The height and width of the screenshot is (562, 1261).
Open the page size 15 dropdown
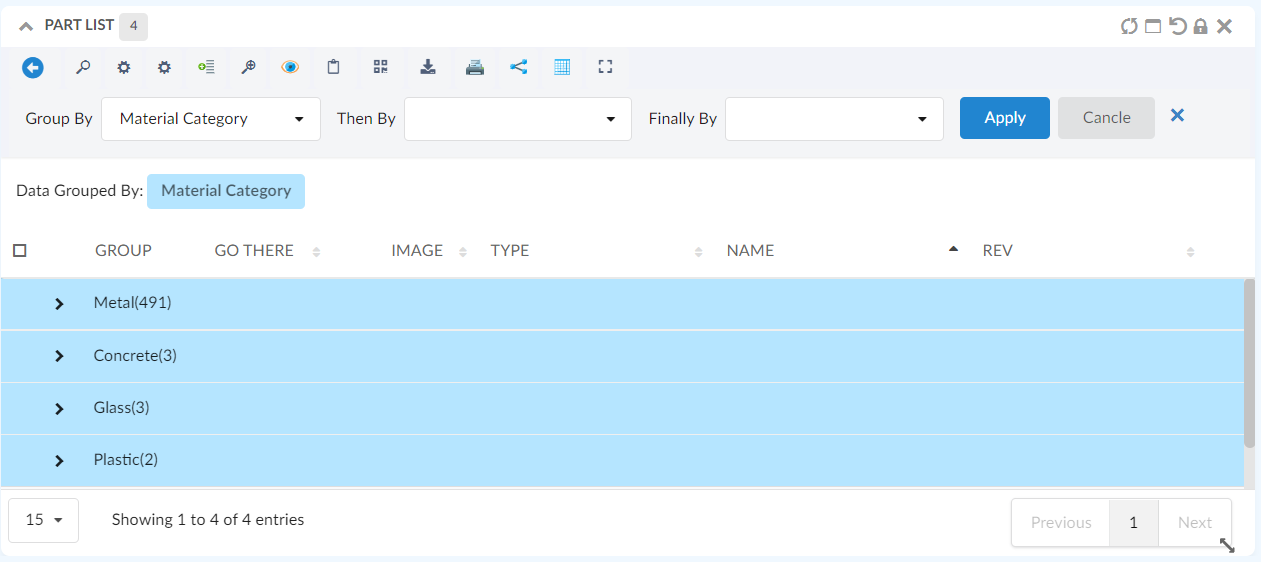(x=43, y=521)
